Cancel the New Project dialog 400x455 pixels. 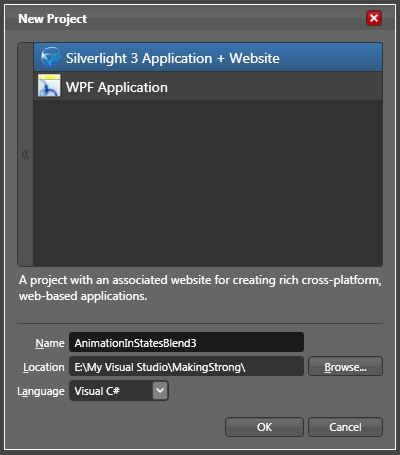pos(345,427)
